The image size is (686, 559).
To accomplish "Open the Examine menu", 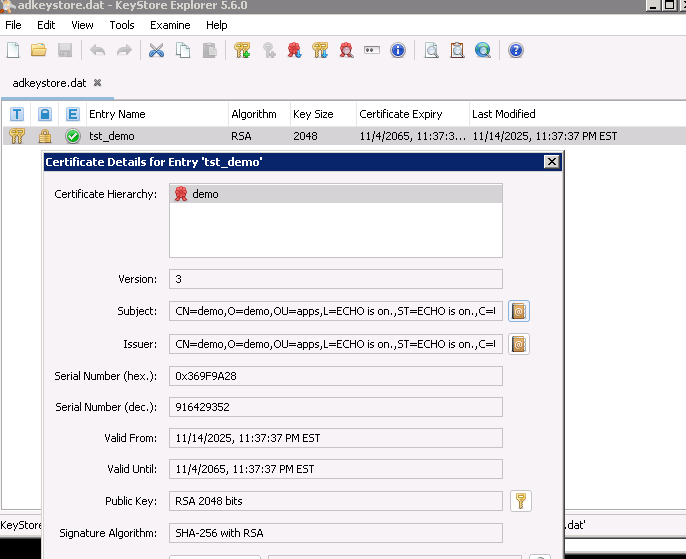I will click(x=170, y=25).
